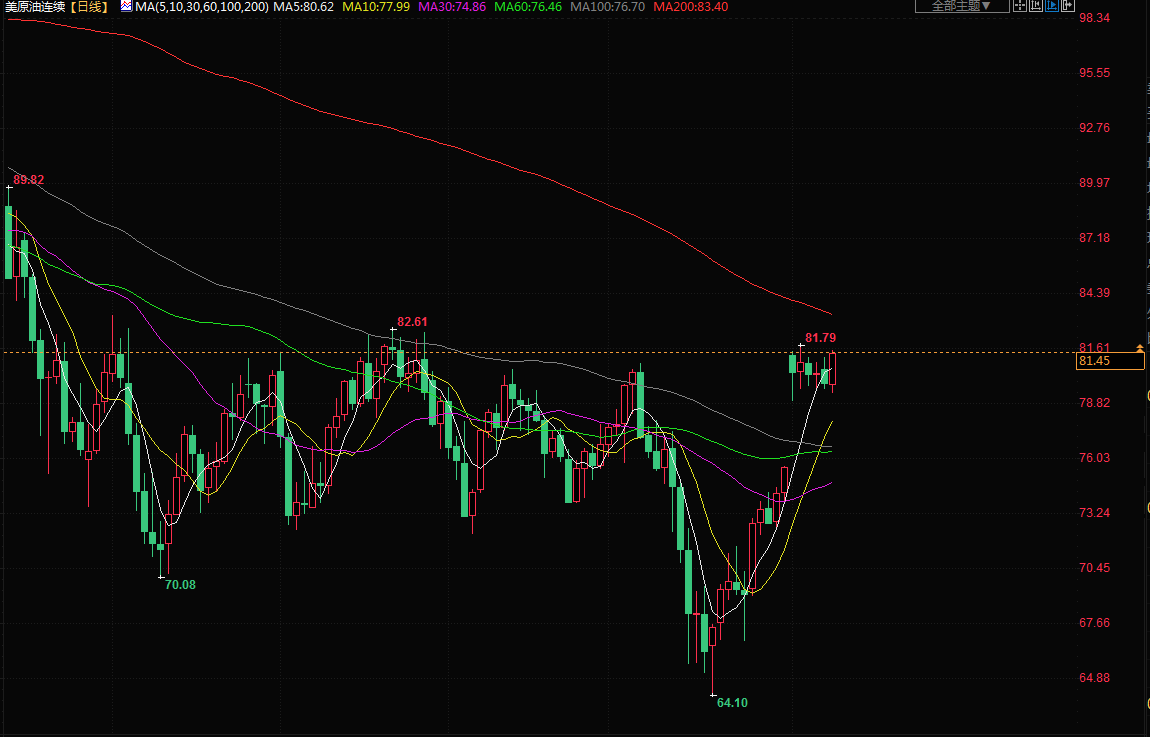Viewport: 1150px width, 737px height.
Task: Click the 美原油连续 symbol name
Action: tap(36, 6)
